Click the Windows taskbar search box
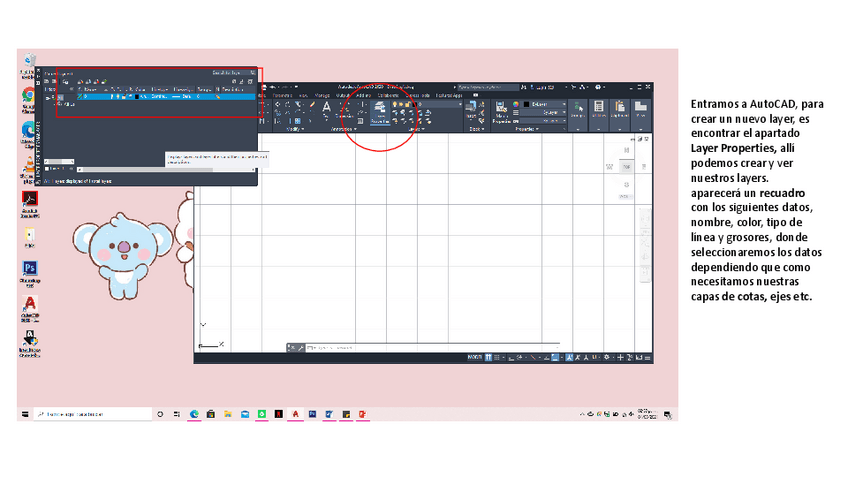Image resolution: width=848 pixels, height=477 pixels. (x=93, y=414)
